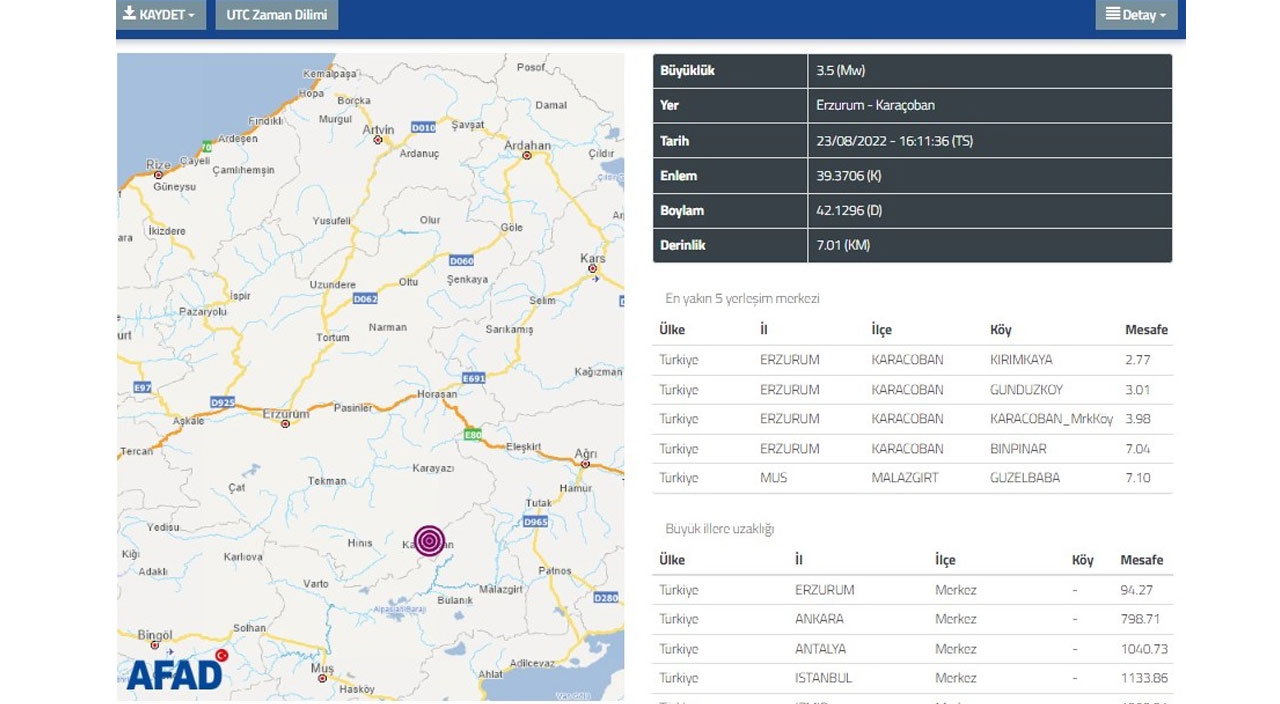Click the D010 road shield near Artvin
Viewport: 1280px width, 704px height.
coord(424,128)
